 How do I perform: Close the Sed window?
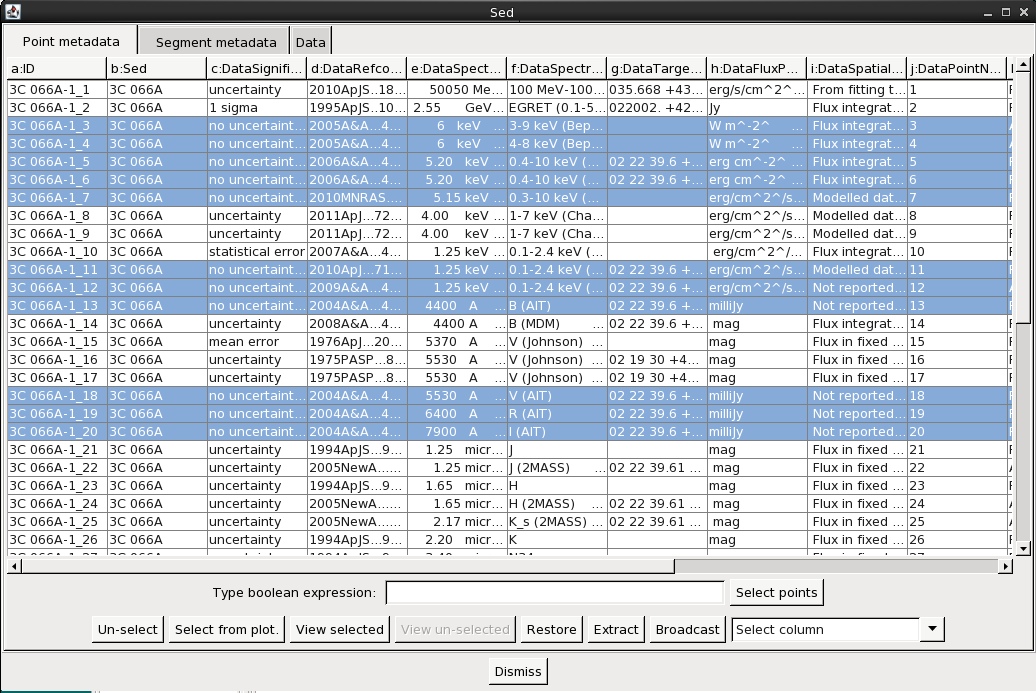[x=1024, y=12]
